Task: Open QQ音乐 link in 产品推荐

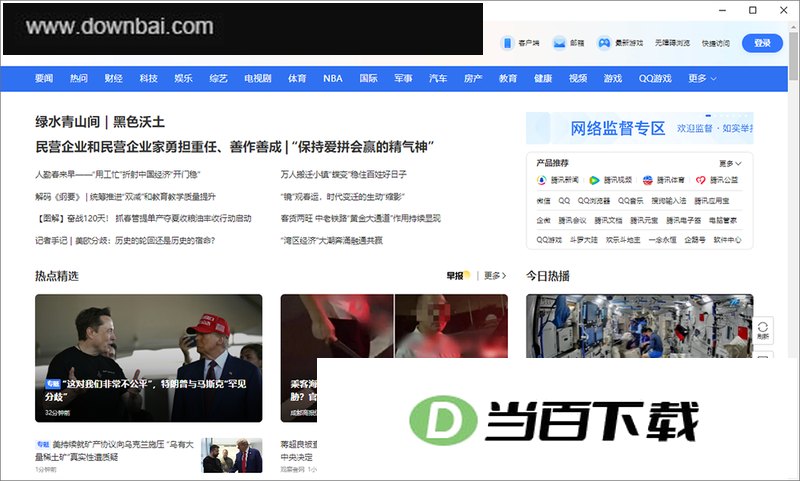Action: (631, 200)
